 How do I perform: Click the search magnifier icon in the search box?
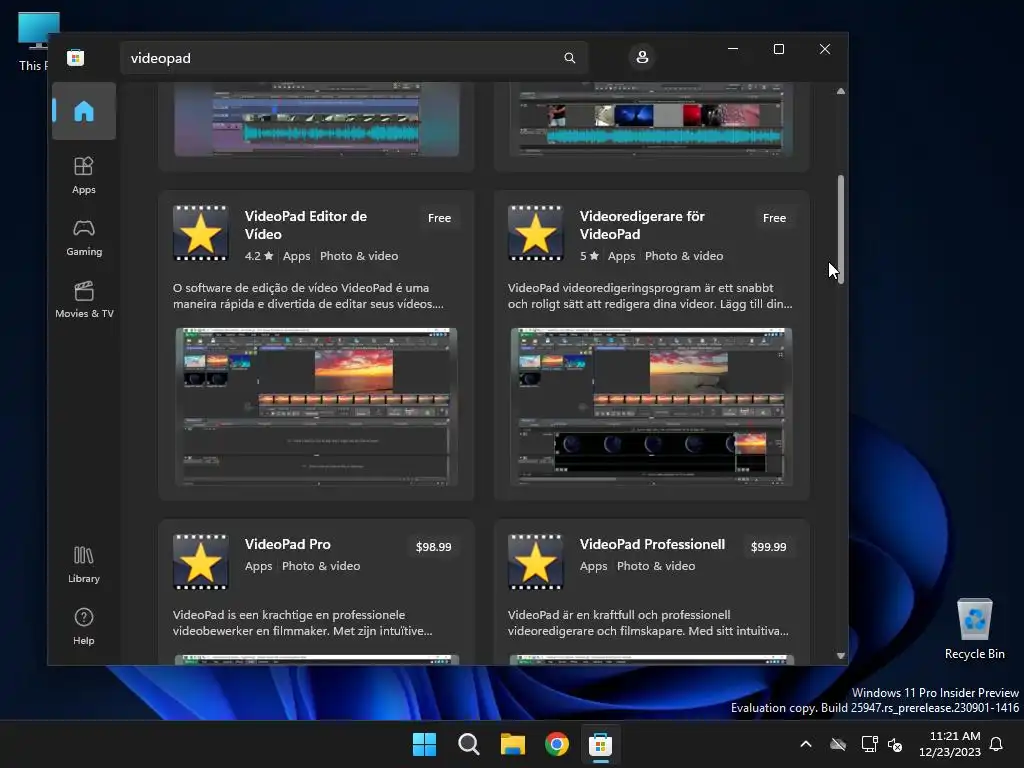click(x=569, y=58)
